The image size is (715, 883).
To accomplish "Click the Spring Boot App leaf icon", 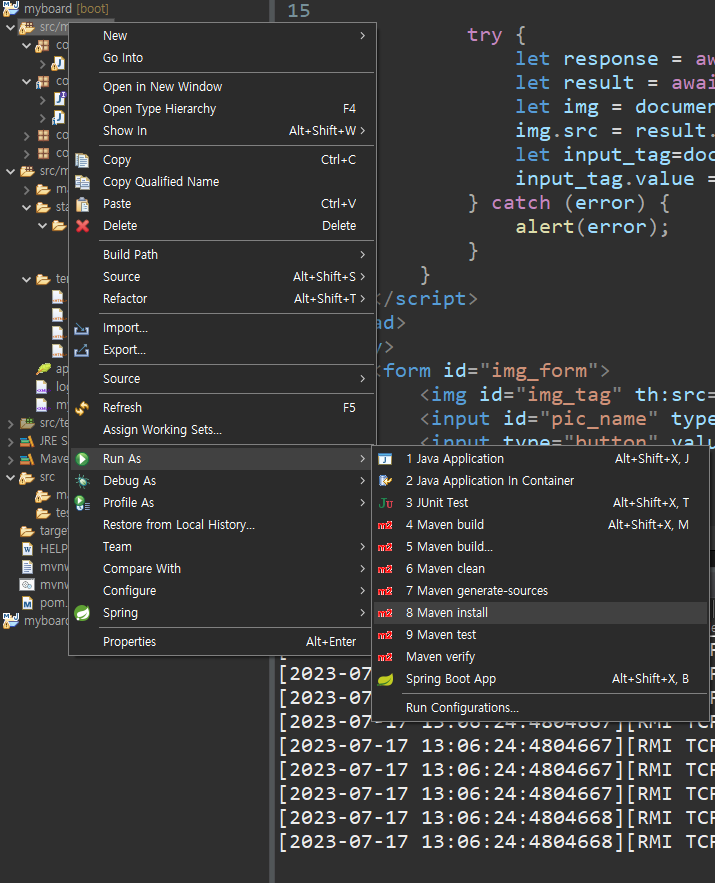I will click(385, 679).
